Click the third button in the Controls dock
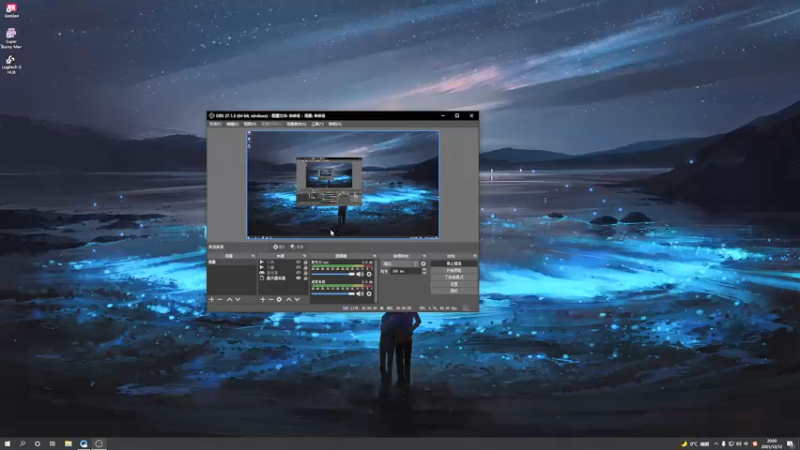The image size is (800, 450). coord(454,277)
